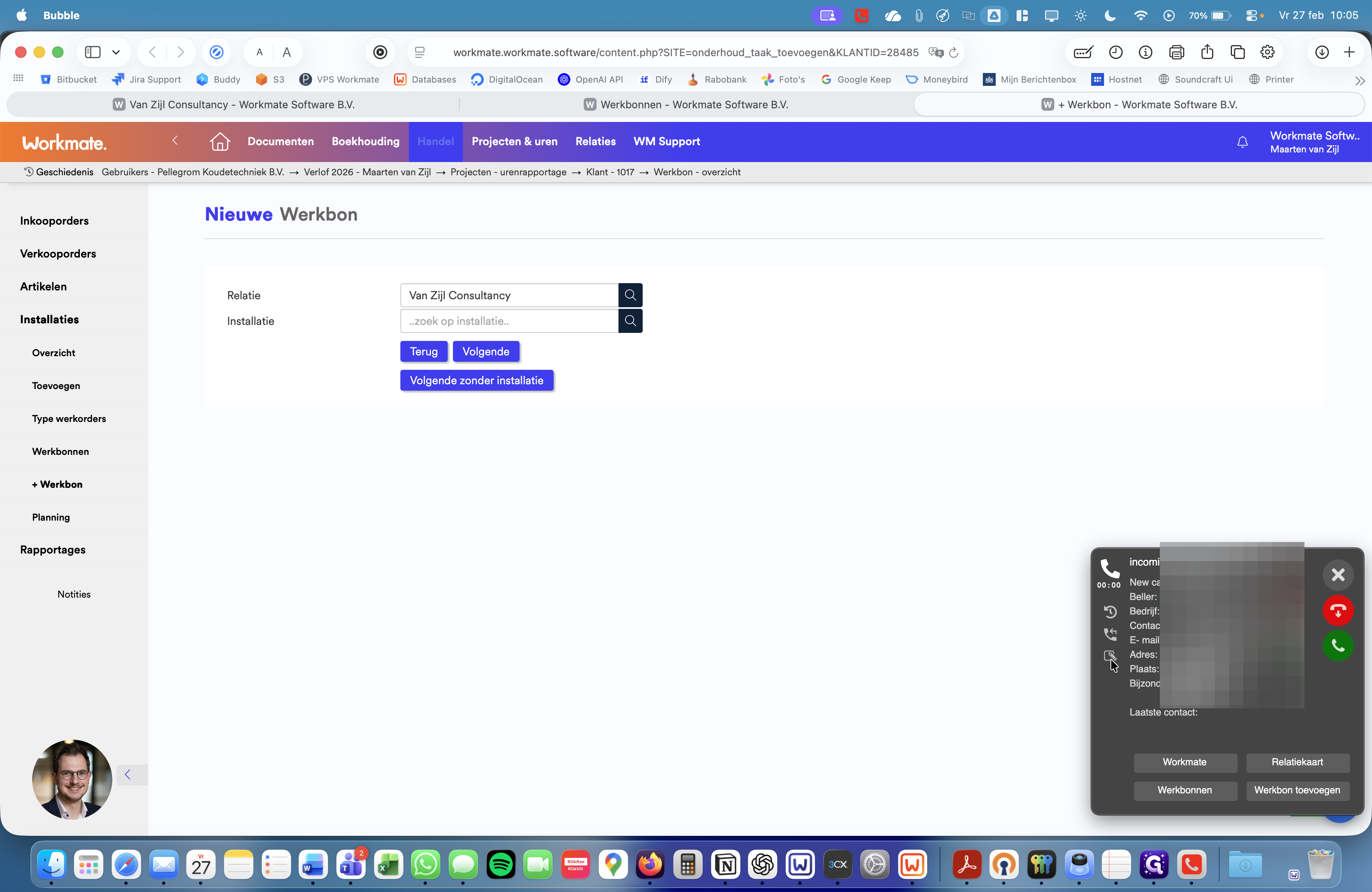Click the Geschiedenis history icon

click(x=28, y=172)
